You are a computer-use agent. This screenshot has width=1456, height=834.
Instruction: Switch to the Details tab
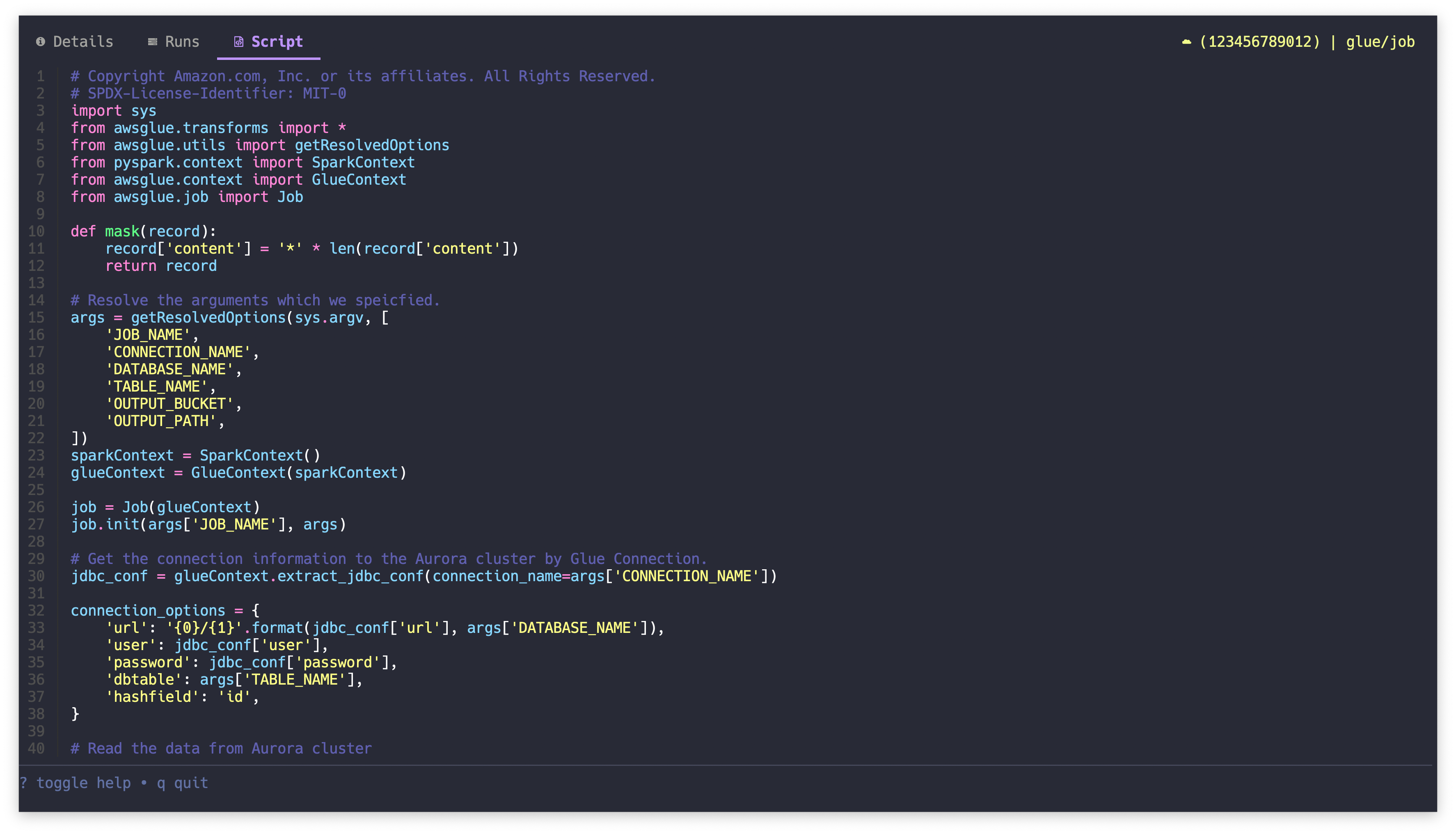[x=74, y=42]
